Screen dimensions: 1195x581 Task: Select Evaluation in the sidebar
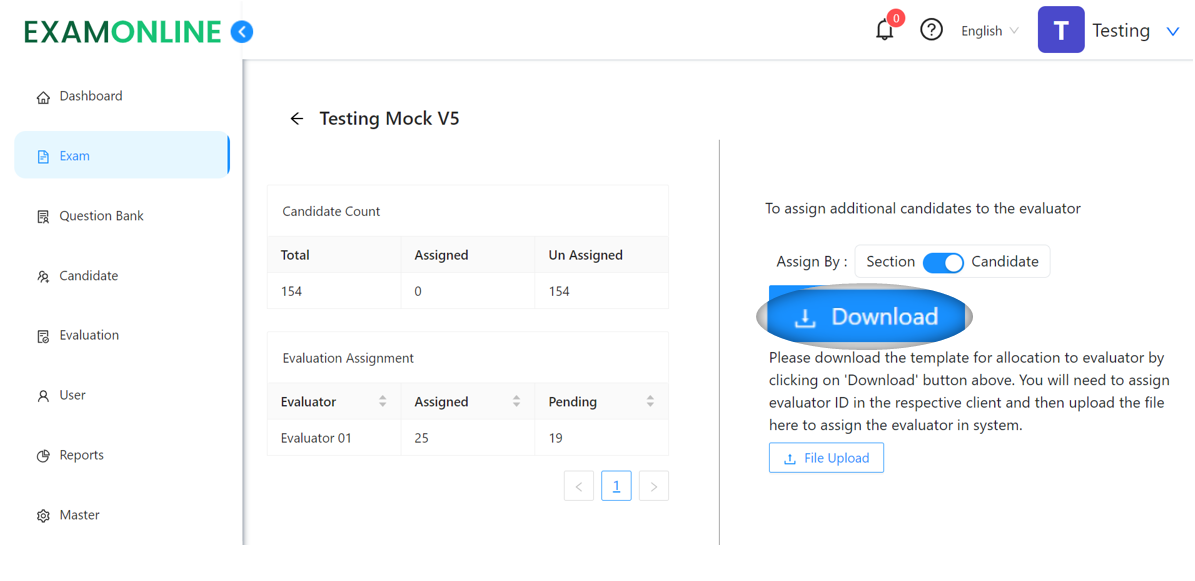coord(88,336)
